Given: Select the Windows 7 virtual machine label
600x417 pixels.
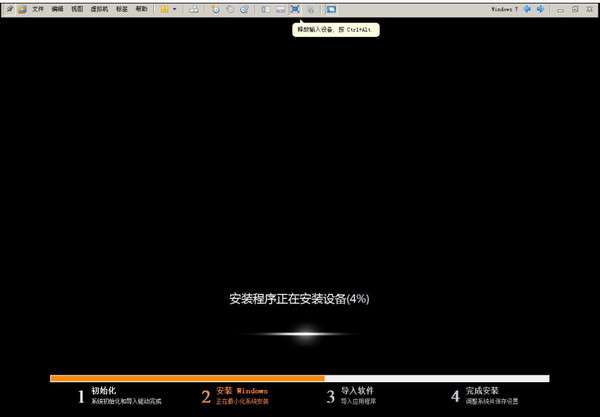Looking at the screenshot, I should click(x=504, y=9).
